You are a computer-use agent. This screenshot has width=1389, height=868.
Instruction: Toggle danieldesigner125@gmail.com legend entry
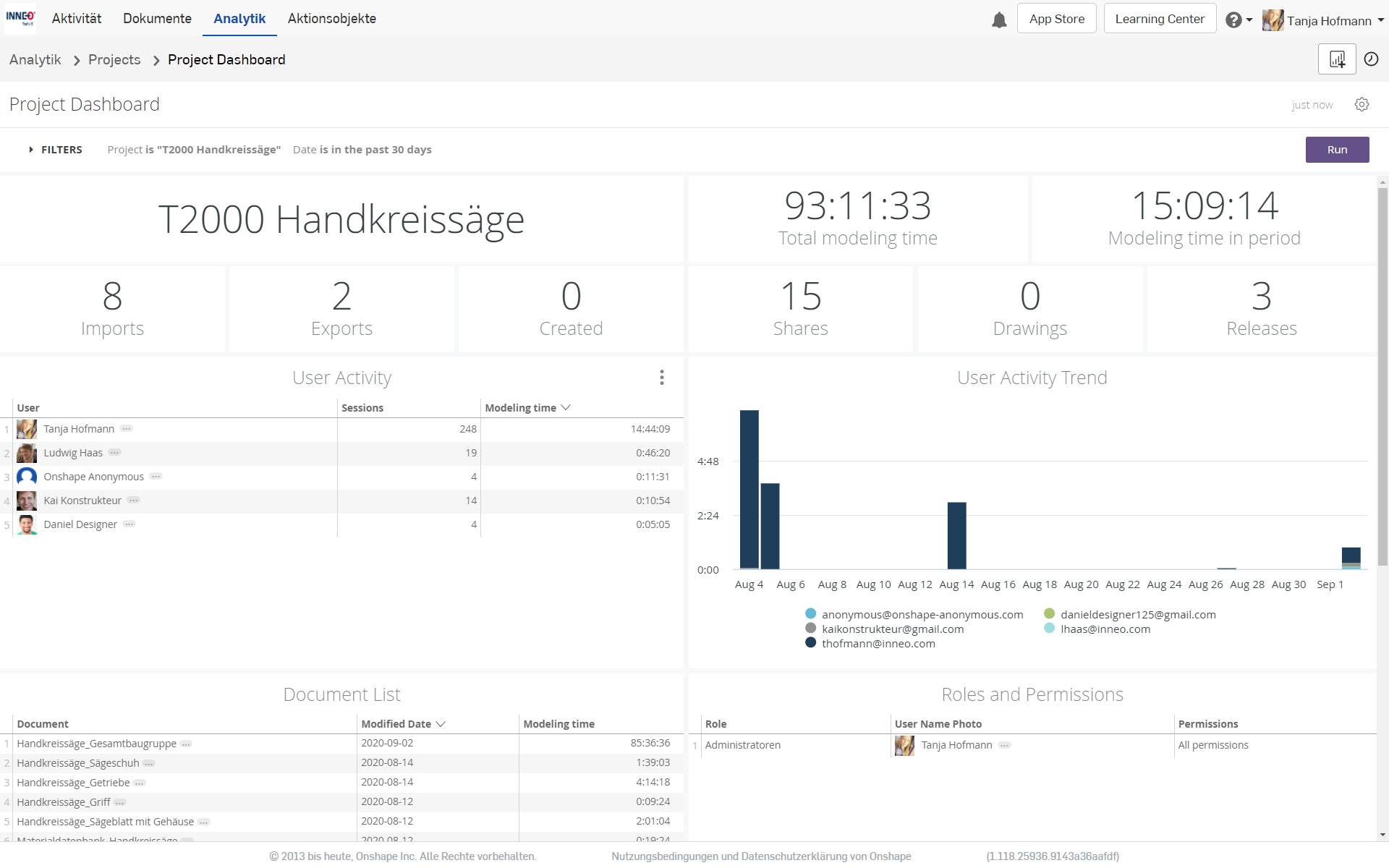pyautogui.click(x=1137, y=615)
